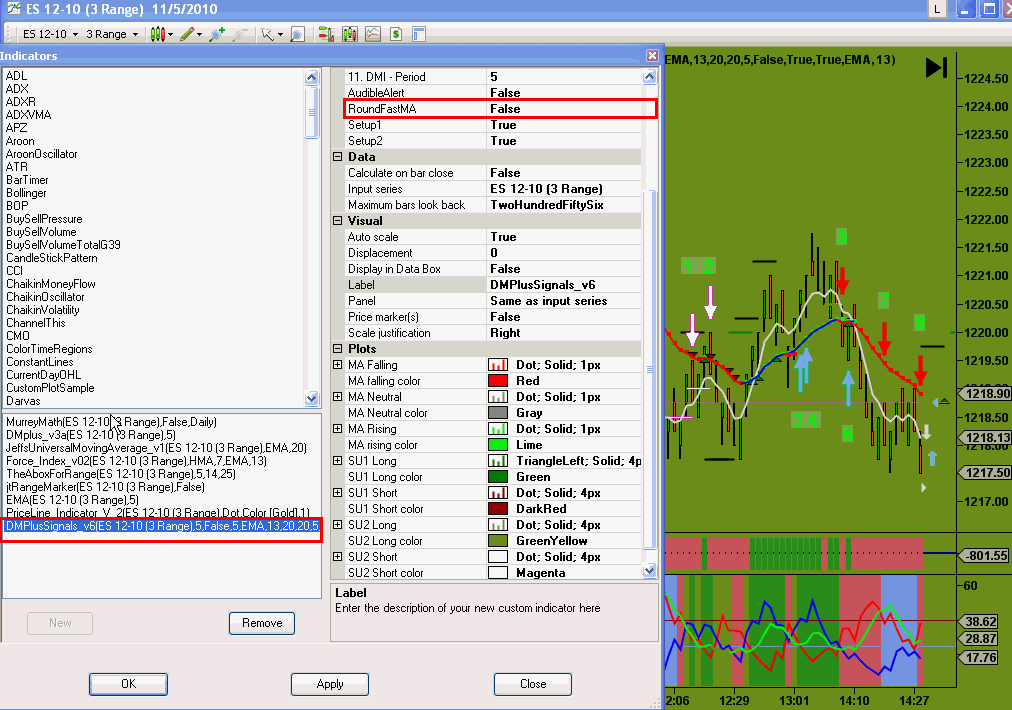Select CandleStickPattern in the indicator list
1012x710 pixels.
point(52,258)
